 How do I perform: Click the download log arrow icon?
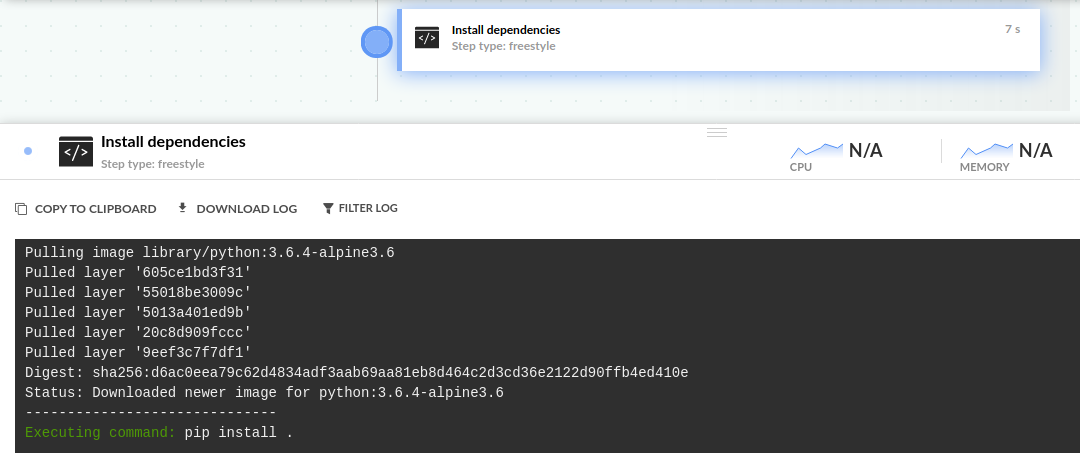(182, 208)
